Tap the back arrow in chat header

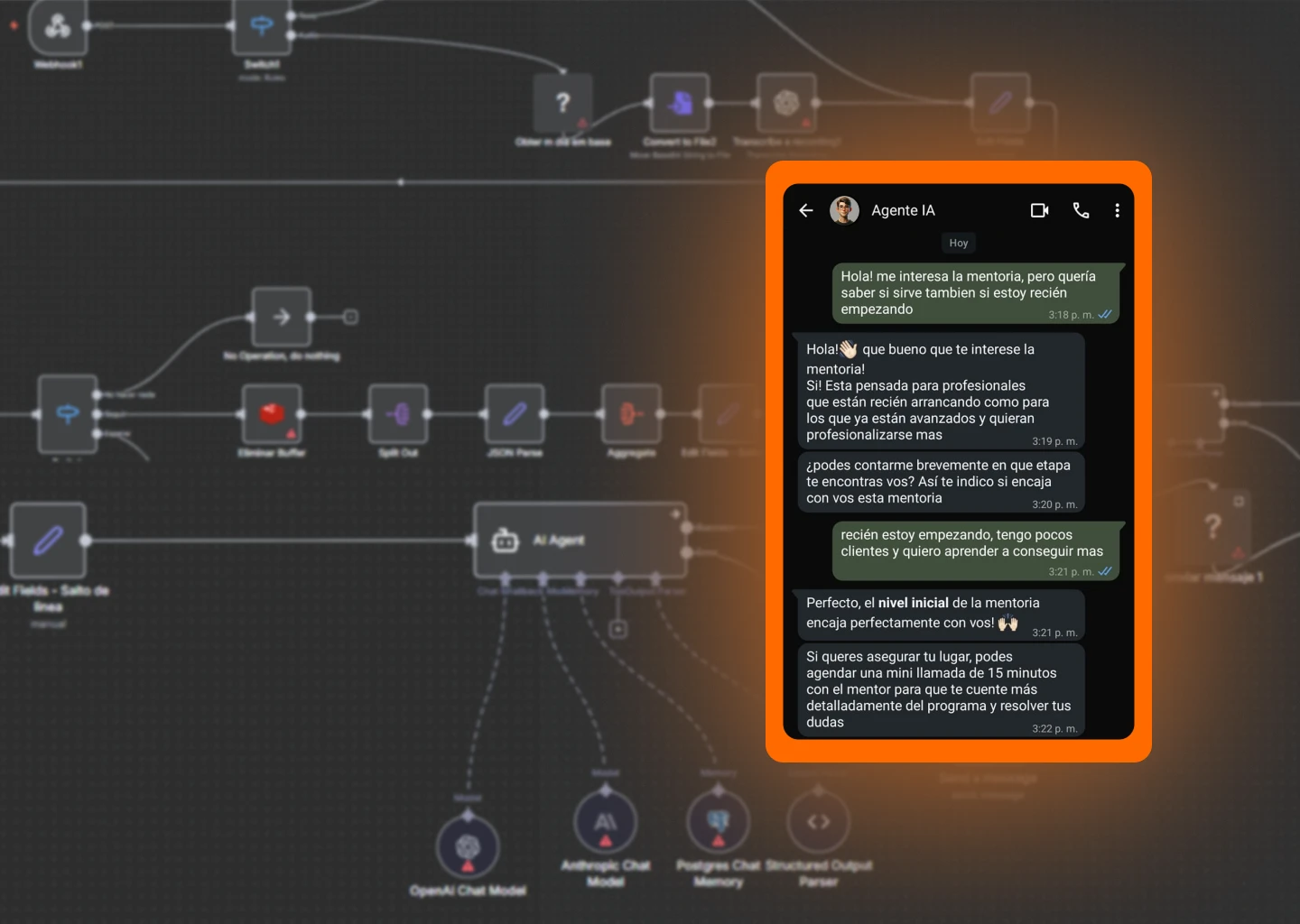tap(806, 210)
